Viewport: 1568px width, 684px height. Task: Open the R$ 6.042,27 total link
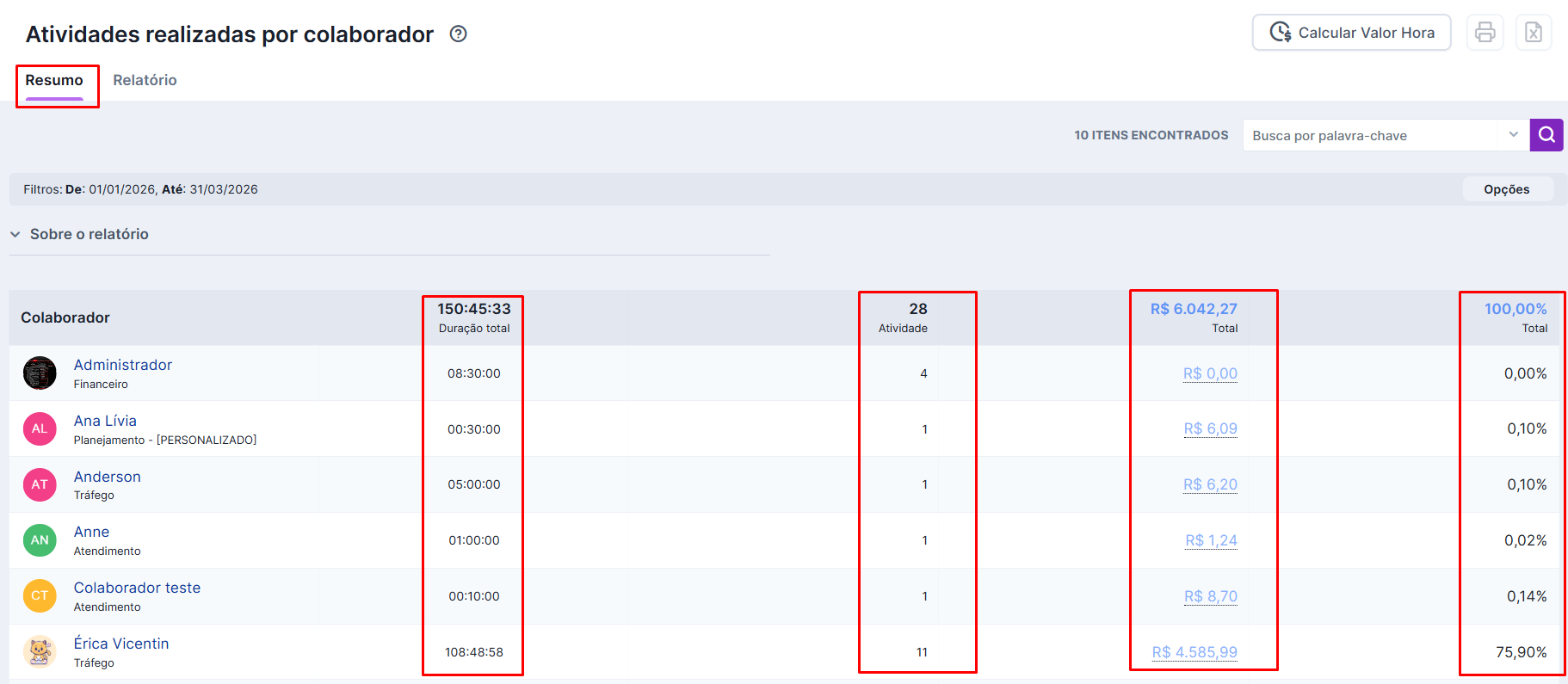tap(1194, 309)
